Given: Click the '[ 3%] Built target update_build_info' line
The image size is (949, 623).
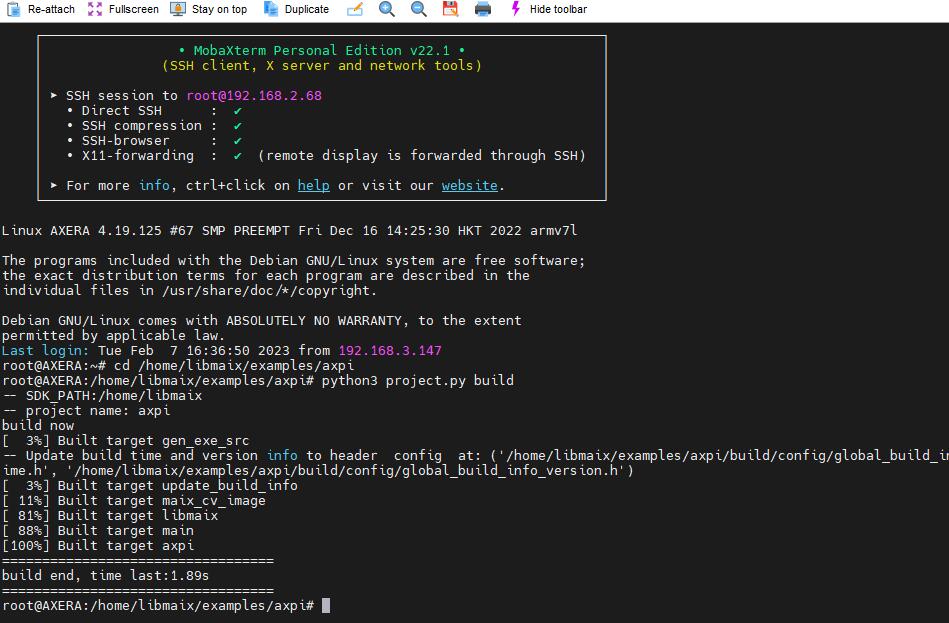Looking at the screenshot, I should click(x=150, y=486).
